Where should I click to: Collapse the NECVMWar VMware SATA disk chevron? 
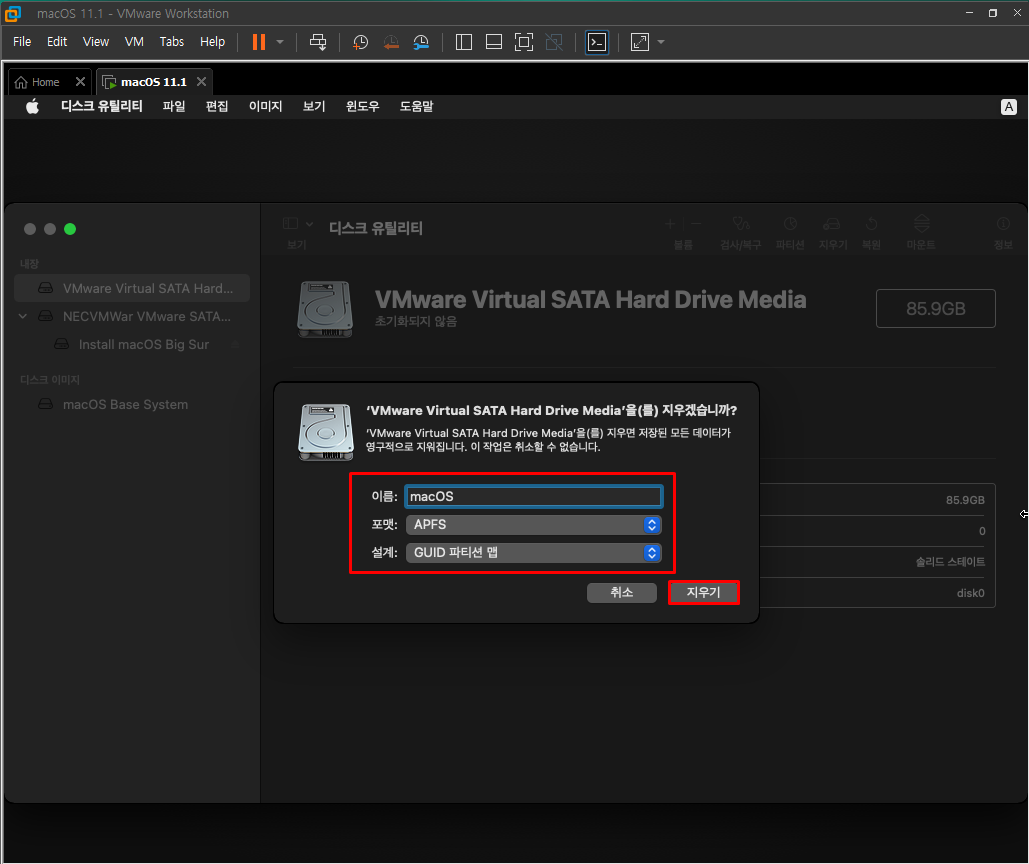click(23, 316)
